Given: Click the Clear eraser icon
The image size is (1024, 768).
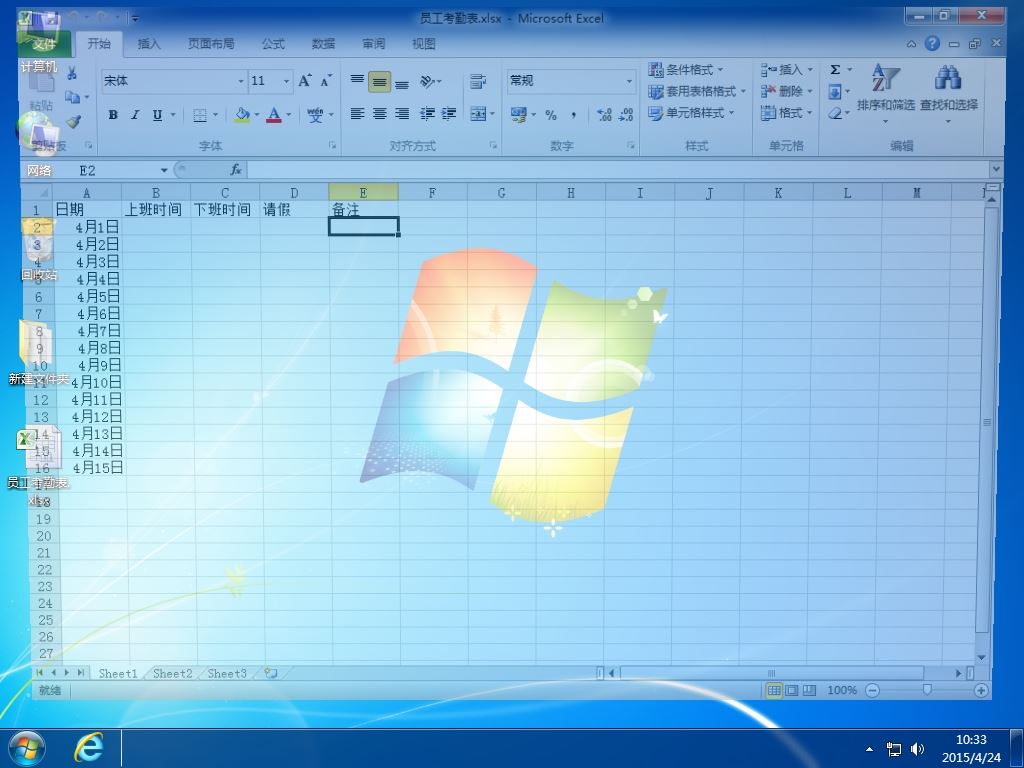Looking at the screenshot, I should [x=835, y=113].
